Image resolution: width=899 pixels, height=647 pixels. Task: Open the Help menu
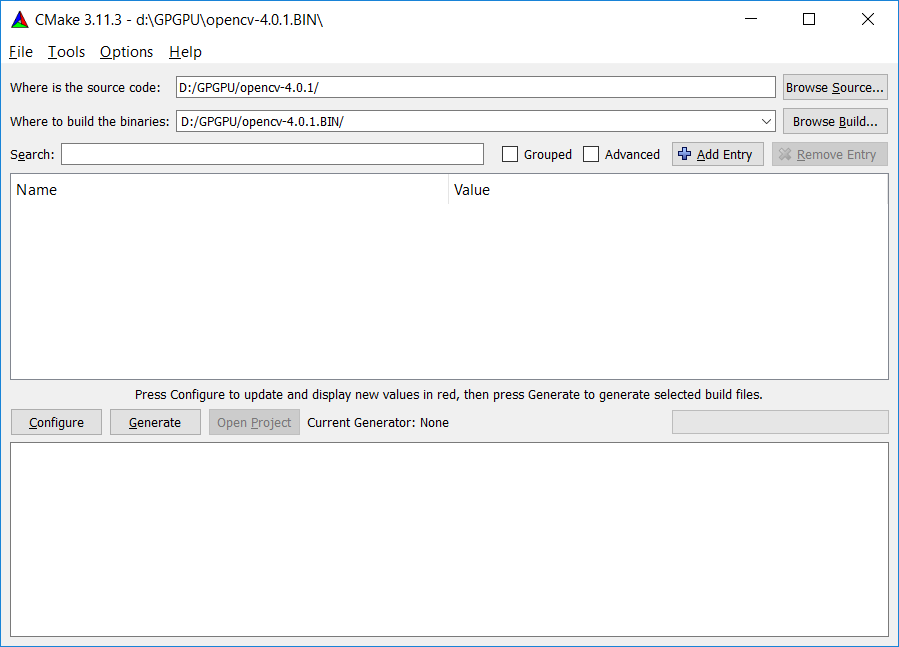click(185, 52)
